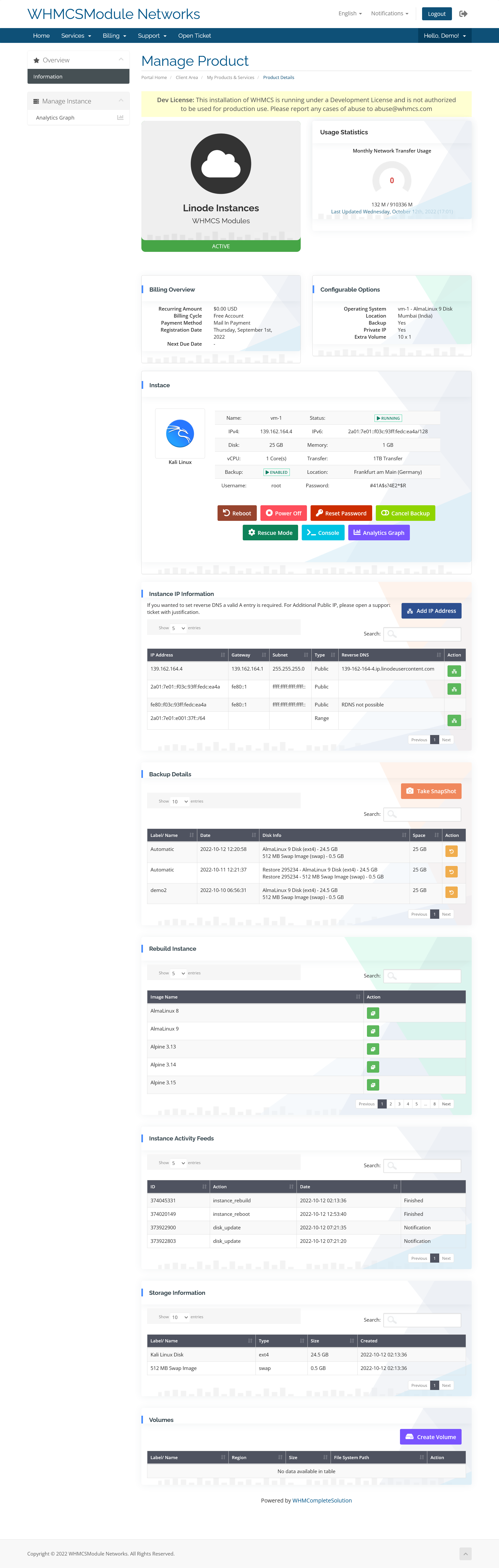
Task: Go to page 2 of Rebuild Instance
Action: coord(391,1104)
